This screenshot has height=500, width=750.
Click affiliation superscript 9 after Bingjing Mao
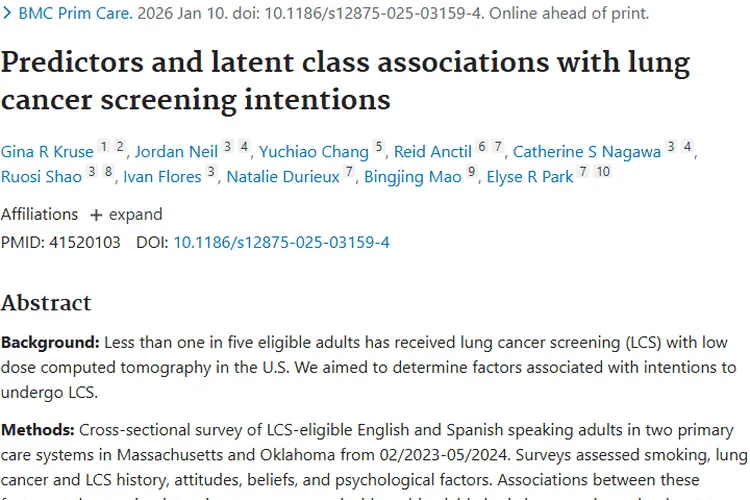(472, 172)
